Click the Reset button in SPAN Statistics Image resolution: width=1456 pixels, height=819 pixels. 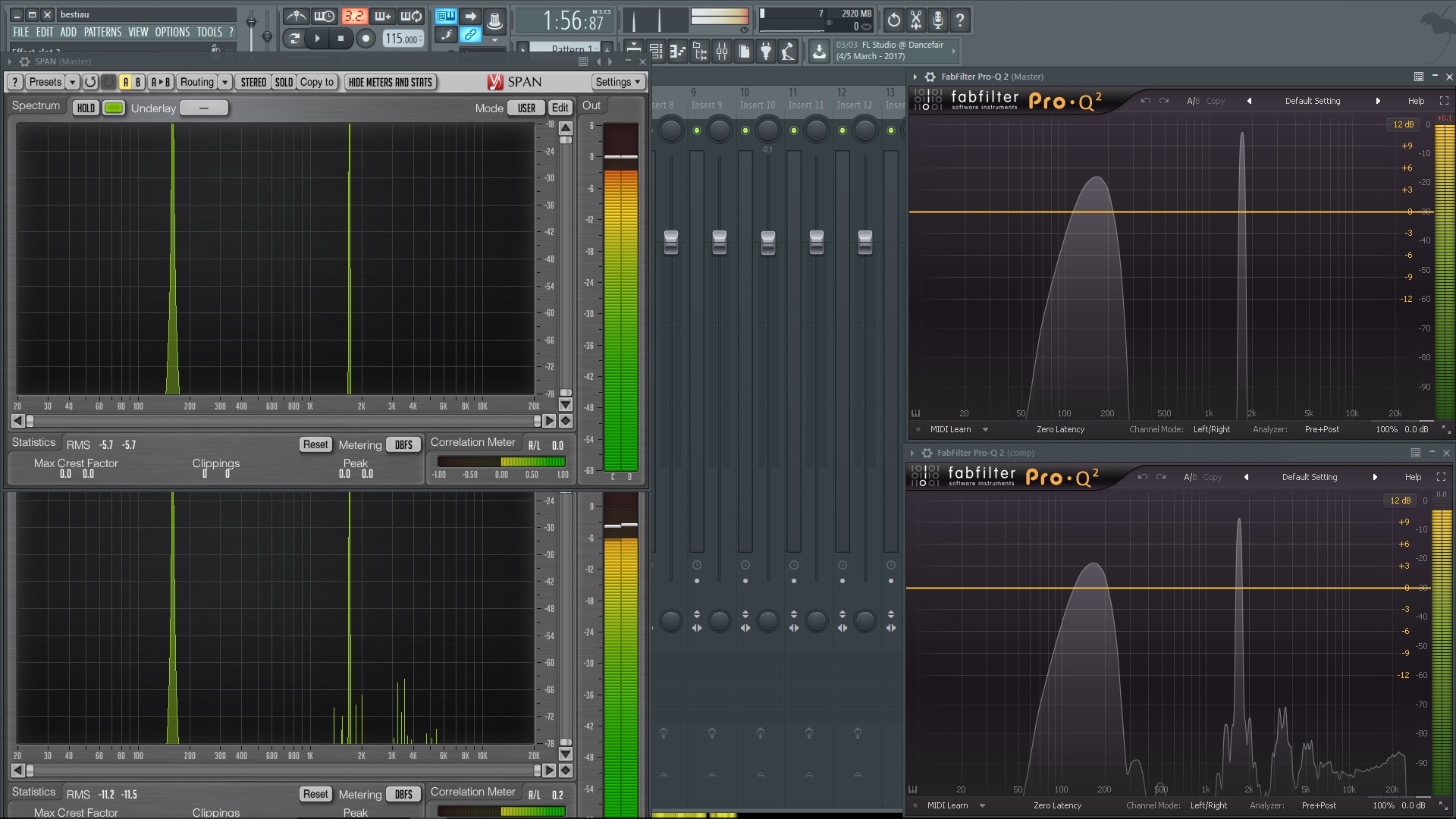pos(315,444)
